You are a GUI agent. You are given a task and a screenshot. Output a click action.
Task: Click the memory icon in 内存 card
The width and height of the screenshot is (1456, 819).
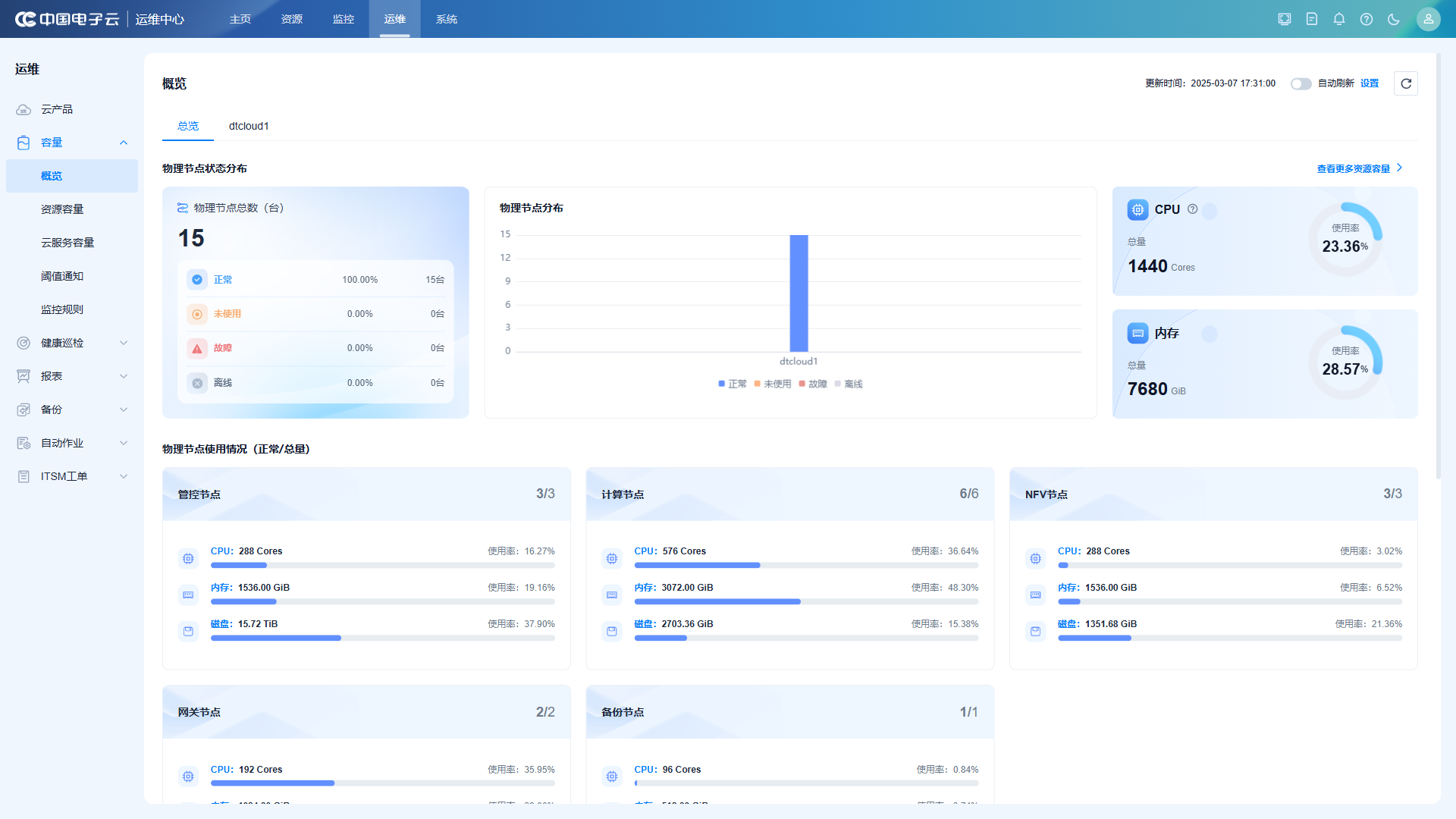click(1138, 333)
